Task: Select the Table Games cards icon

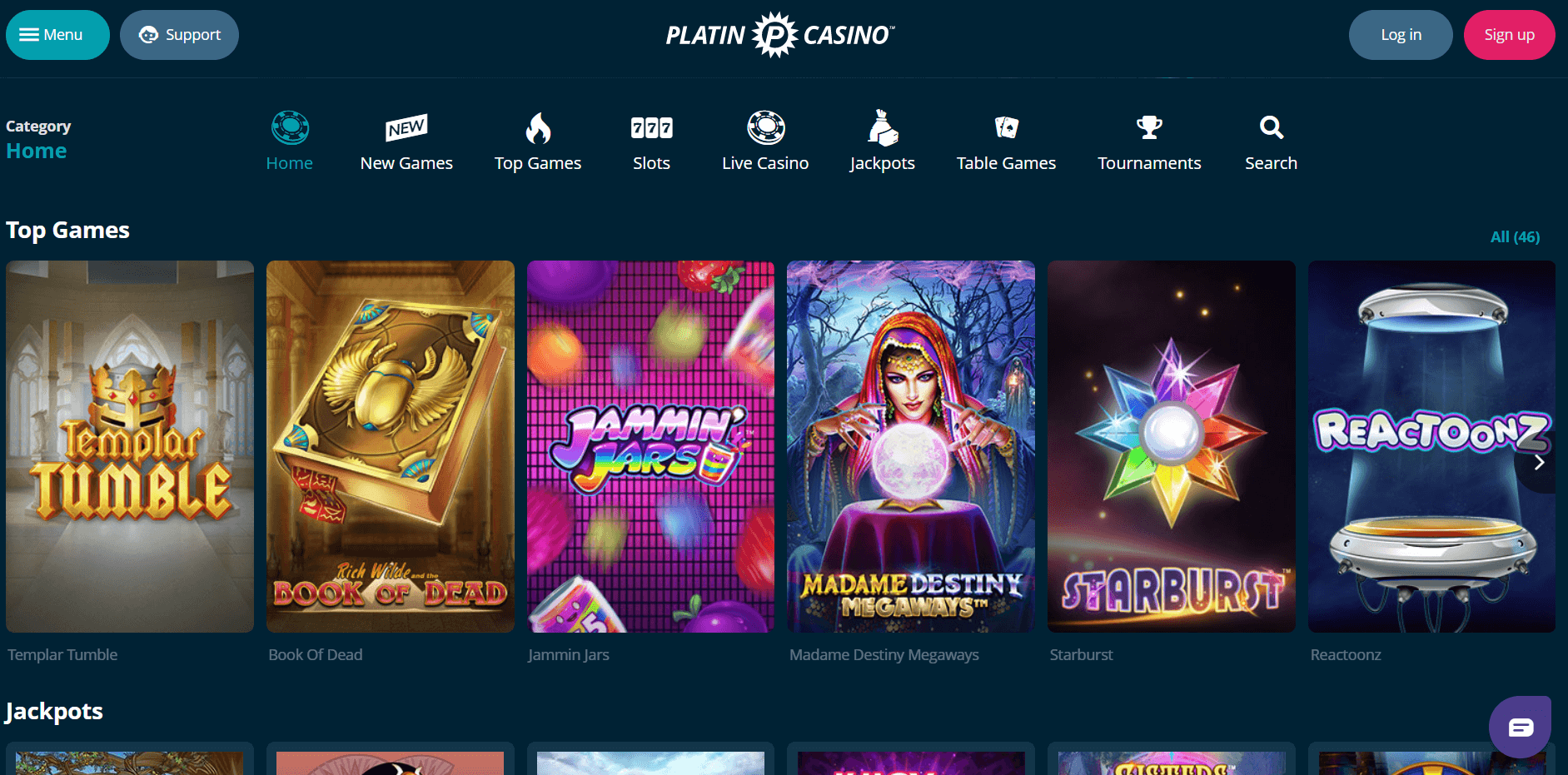Action: (x=1006, y=127)
